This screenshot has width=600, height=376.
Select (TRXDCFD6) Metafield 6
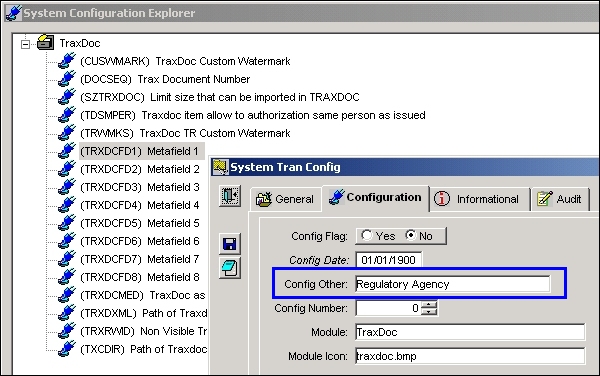tap(140, 241)
